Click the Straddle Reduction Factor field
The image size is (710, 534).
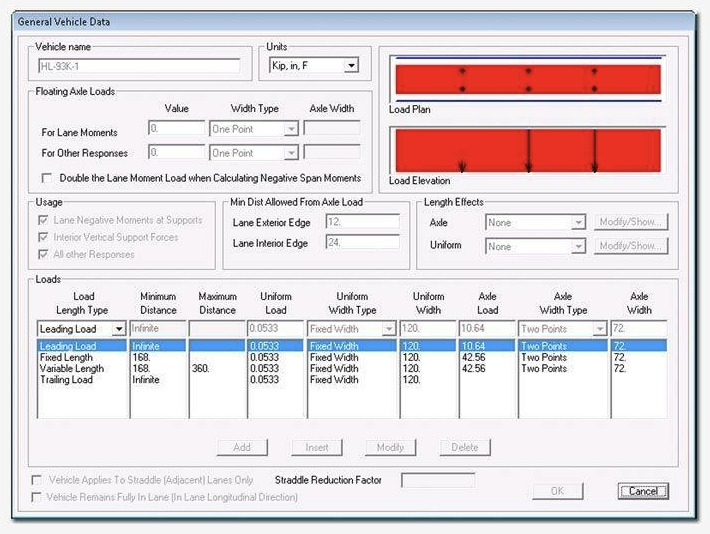tap(438, 480)
